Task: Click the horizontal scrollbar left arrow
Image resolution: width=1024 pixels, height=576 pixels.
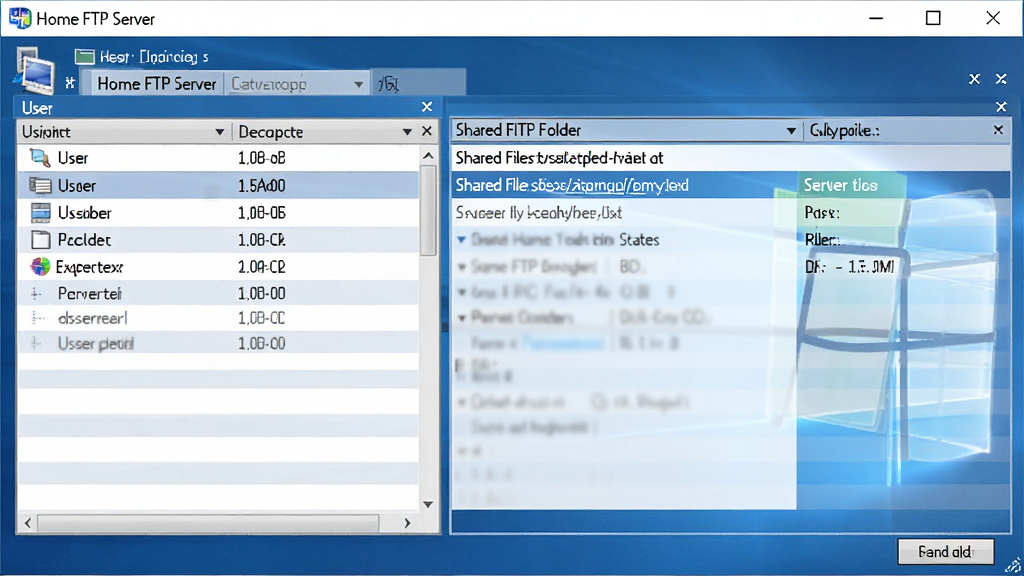Action: click(x=27, y=523)
